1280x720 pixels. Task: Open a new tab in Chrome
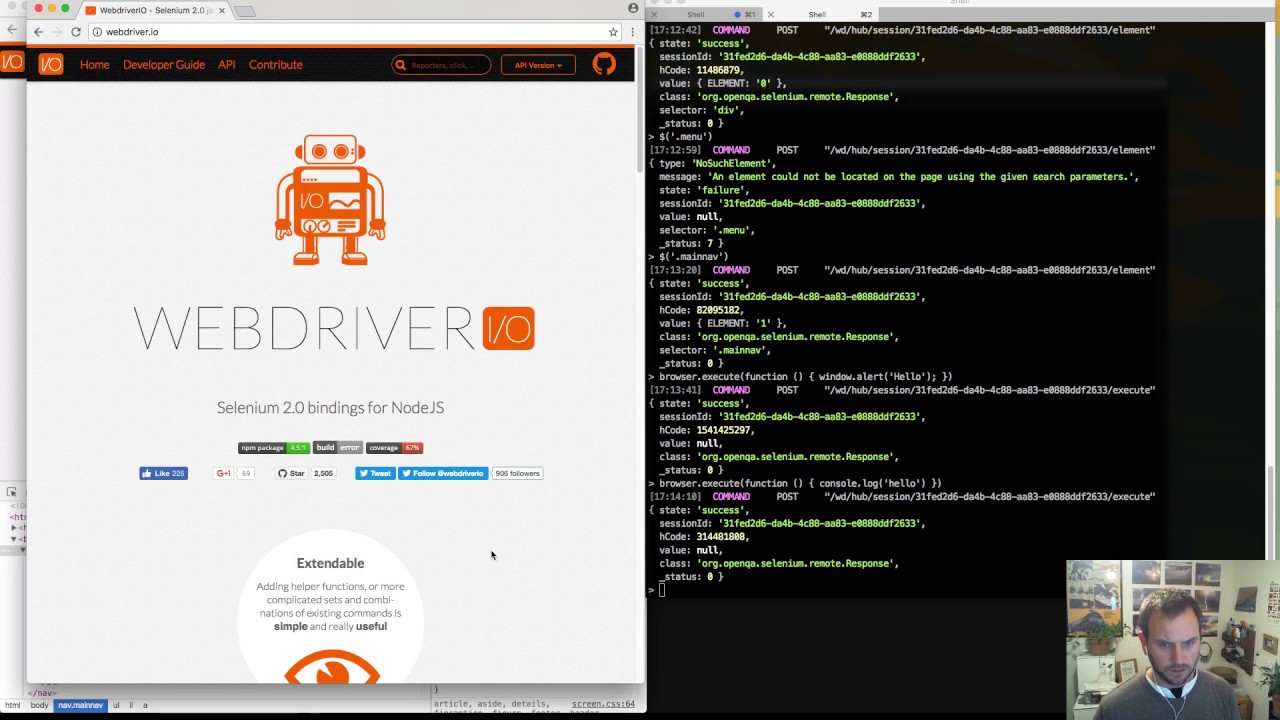tap(245, 11)
